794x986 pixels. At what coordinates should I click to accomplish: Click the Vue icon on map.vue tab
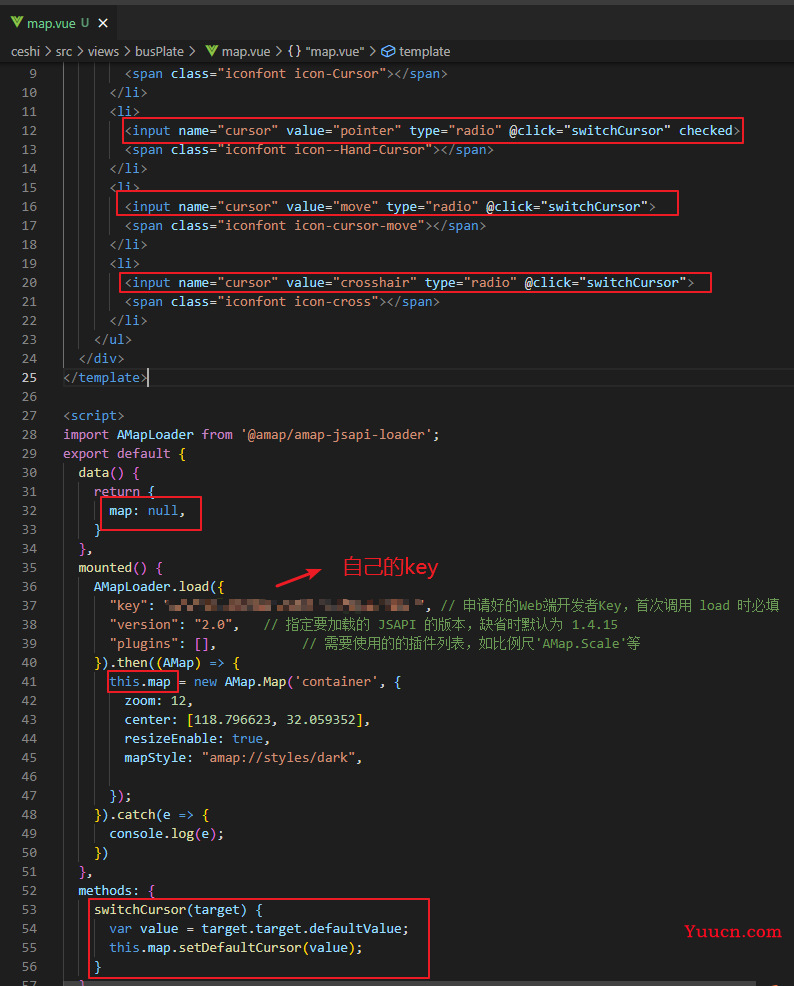coord(16,23)
